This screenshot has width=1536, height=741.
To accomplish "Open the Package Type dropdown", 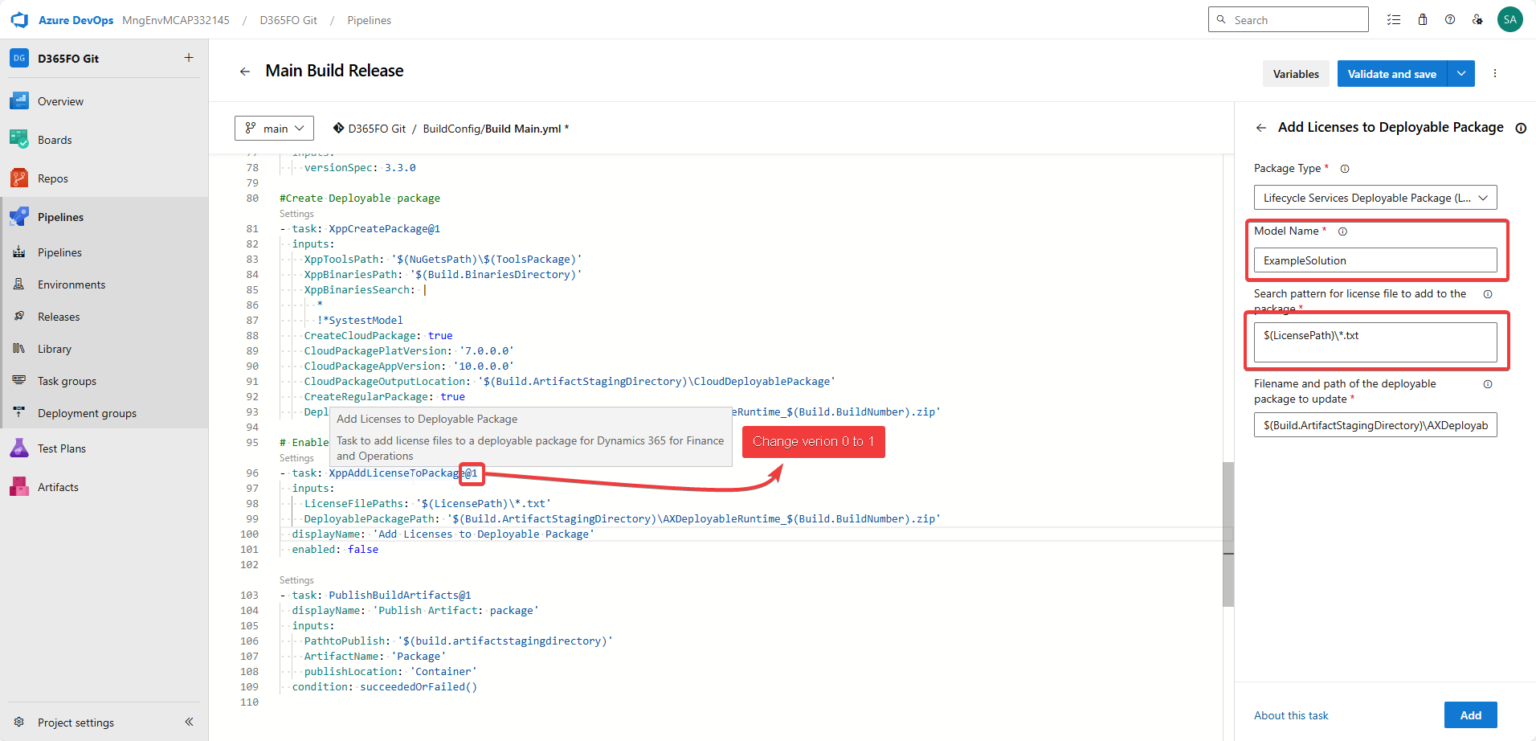I will [1375, 198].
